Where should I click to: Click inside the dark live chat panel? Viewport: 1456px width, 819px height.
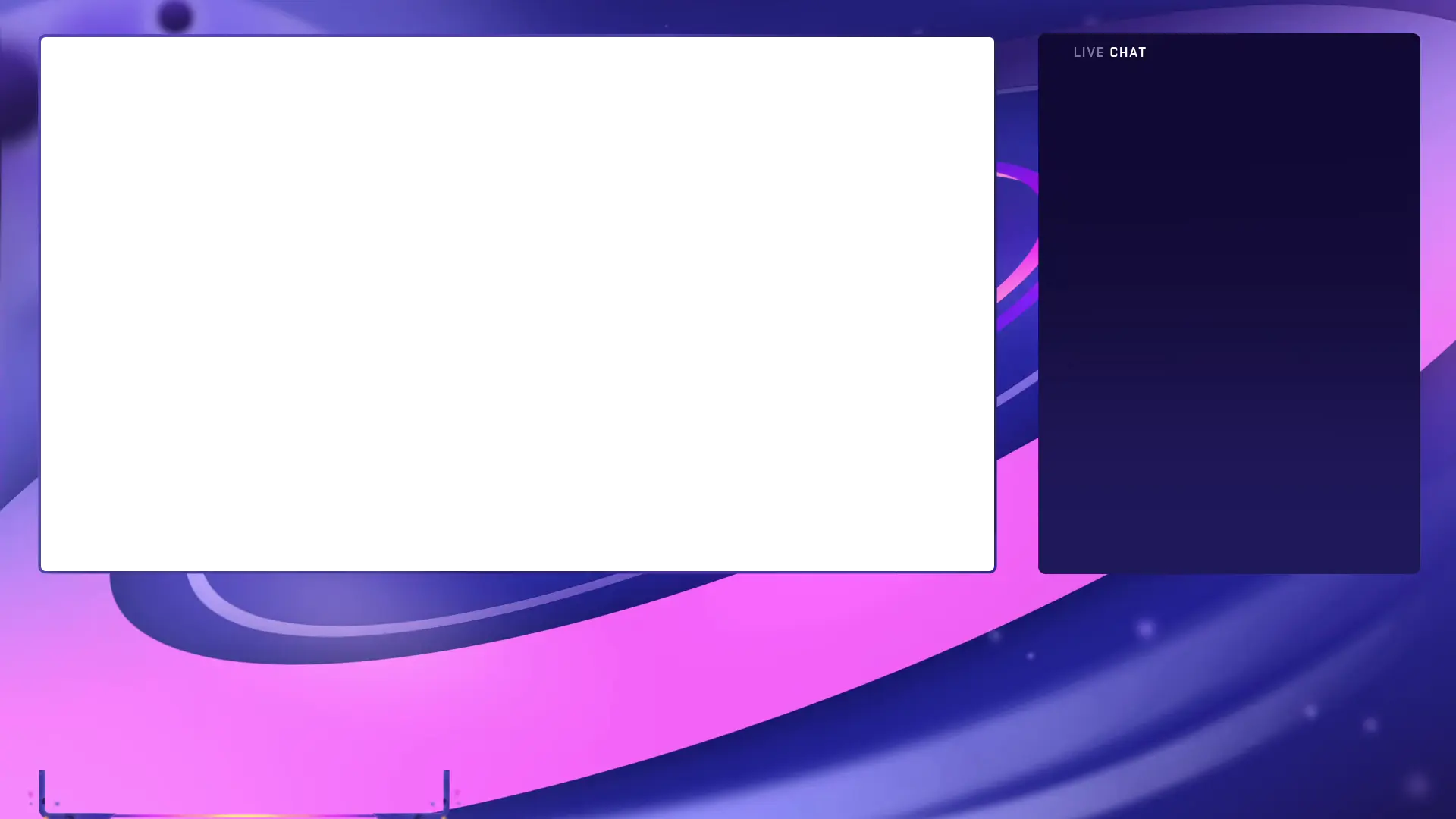[x=1228, y=303]
